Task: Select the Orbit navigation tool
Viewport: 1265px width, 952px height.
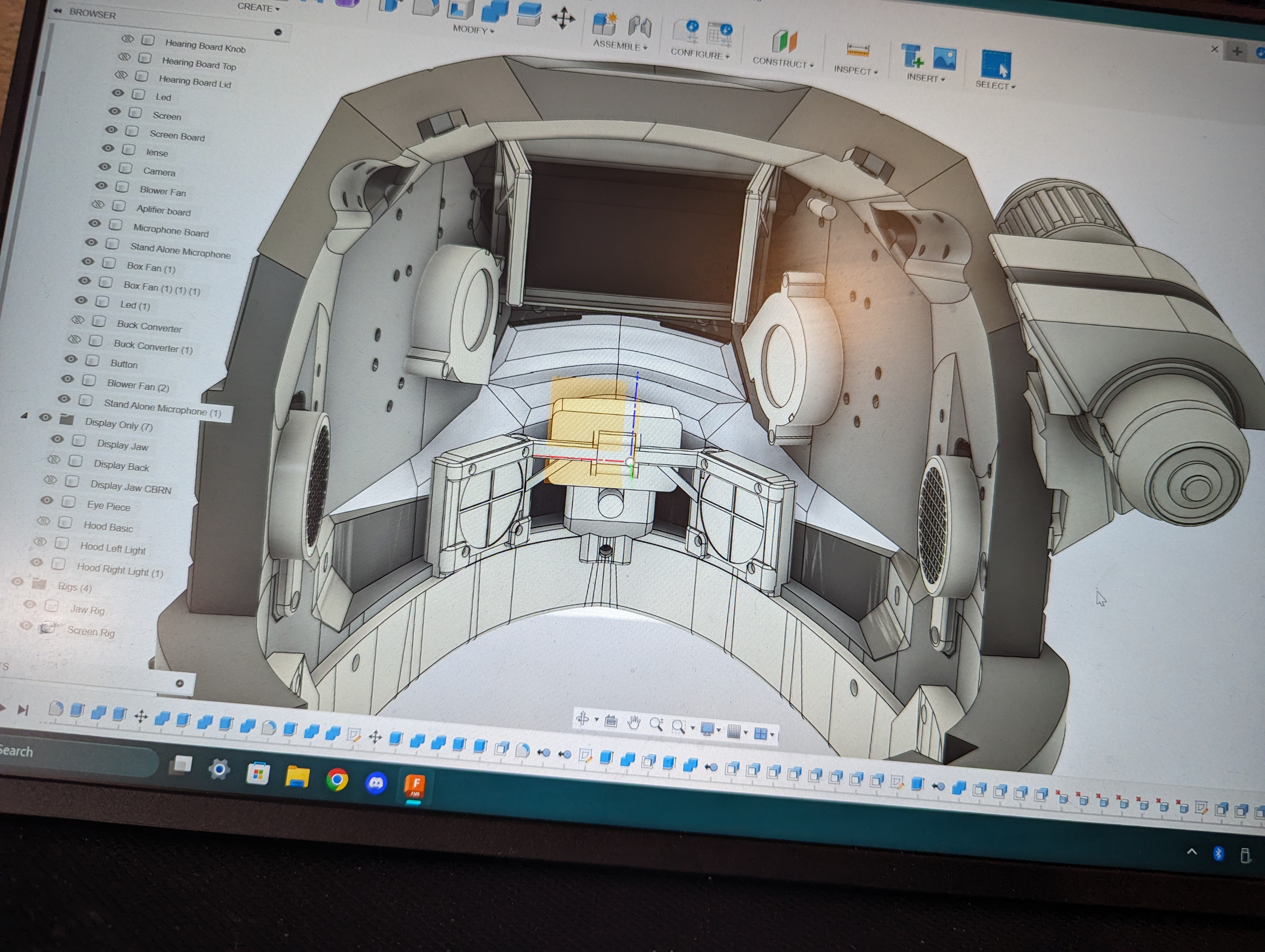Action: point(583,719)
